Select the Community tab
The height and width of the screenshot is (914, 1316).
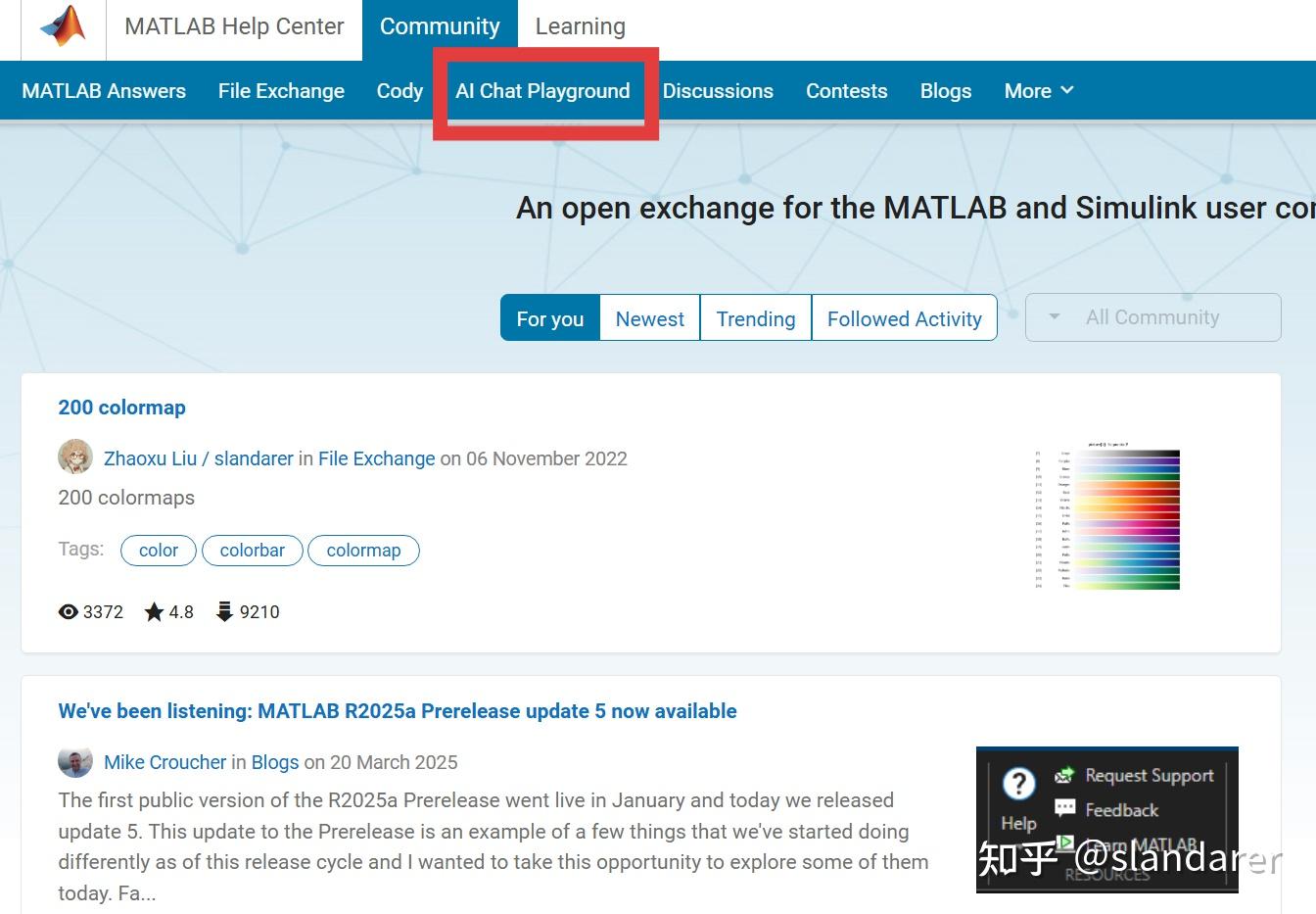pos(441,25)
